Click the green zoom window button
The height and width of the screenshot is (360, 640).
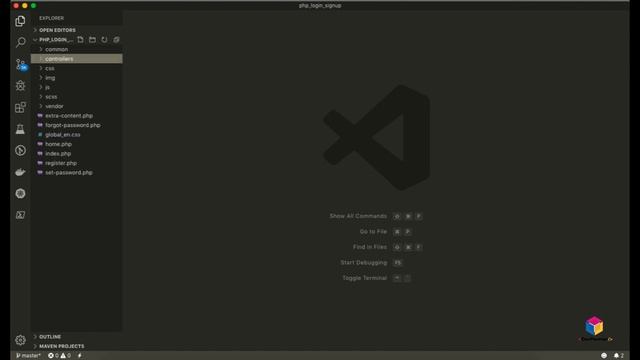[33, 6]
